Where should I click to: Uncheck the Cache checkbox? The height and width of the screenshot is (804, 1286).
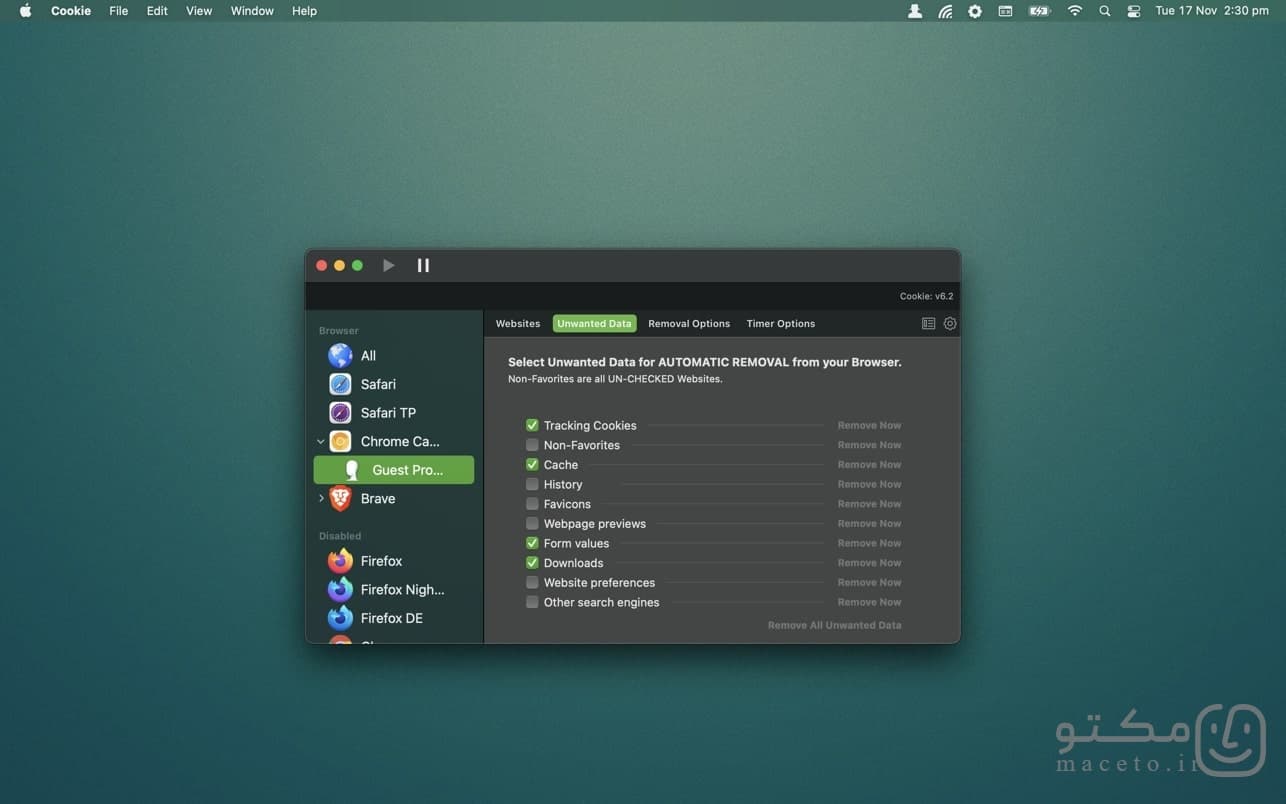(x=532, y=465)
